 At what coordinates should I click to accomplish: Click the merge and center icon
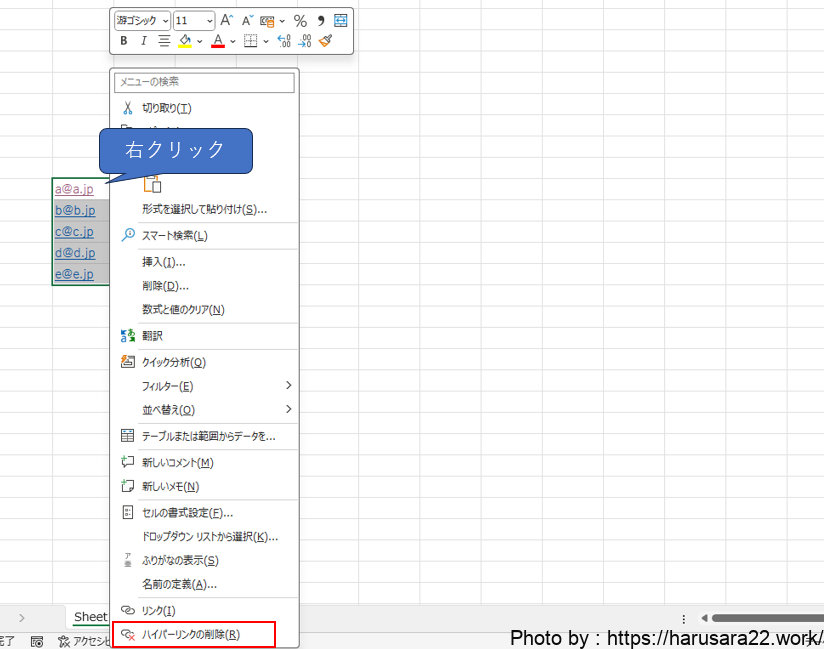pyautogui.click(x=341, y=20)
